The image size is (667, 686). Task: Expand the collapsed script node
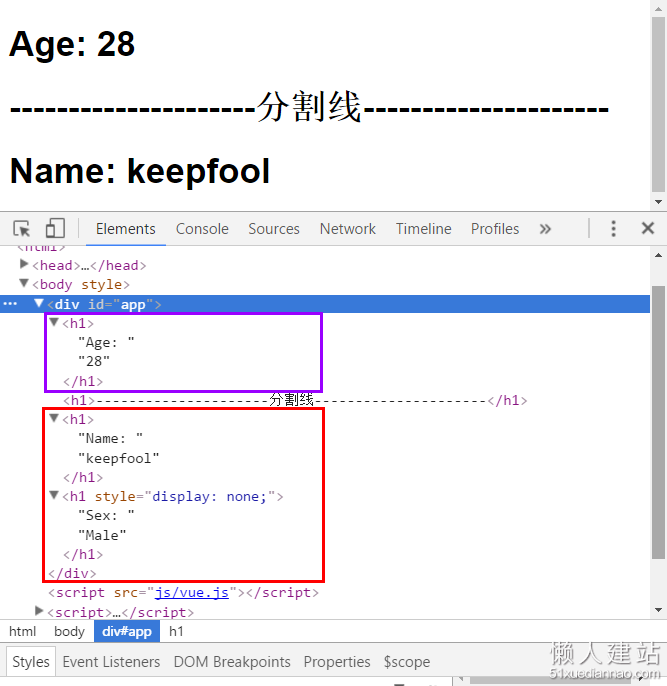coord(39,611)
